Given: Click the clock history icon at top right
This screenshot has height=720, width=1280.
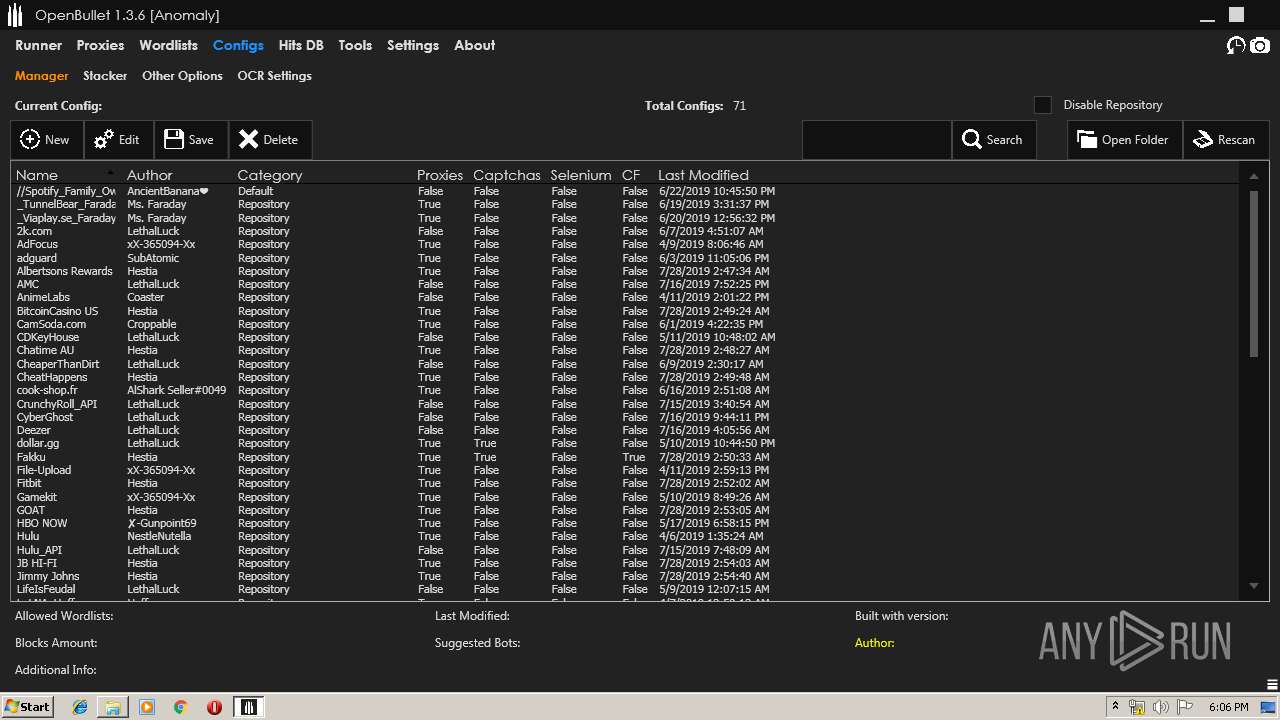Looking at the screenshot, I should coord(1236,46).
